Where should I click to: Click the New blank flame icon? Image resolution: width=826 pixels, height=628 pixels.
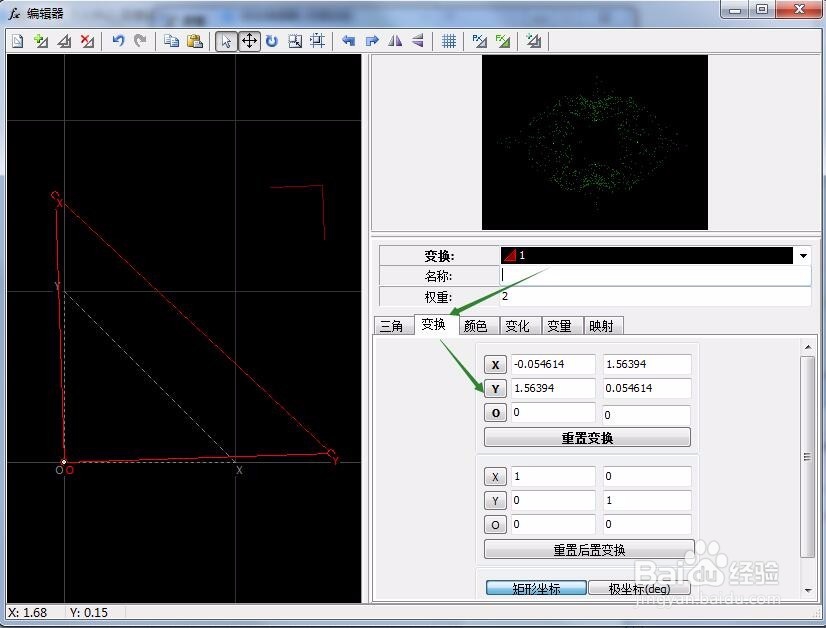pyautogui.click(x=17, y=41)
